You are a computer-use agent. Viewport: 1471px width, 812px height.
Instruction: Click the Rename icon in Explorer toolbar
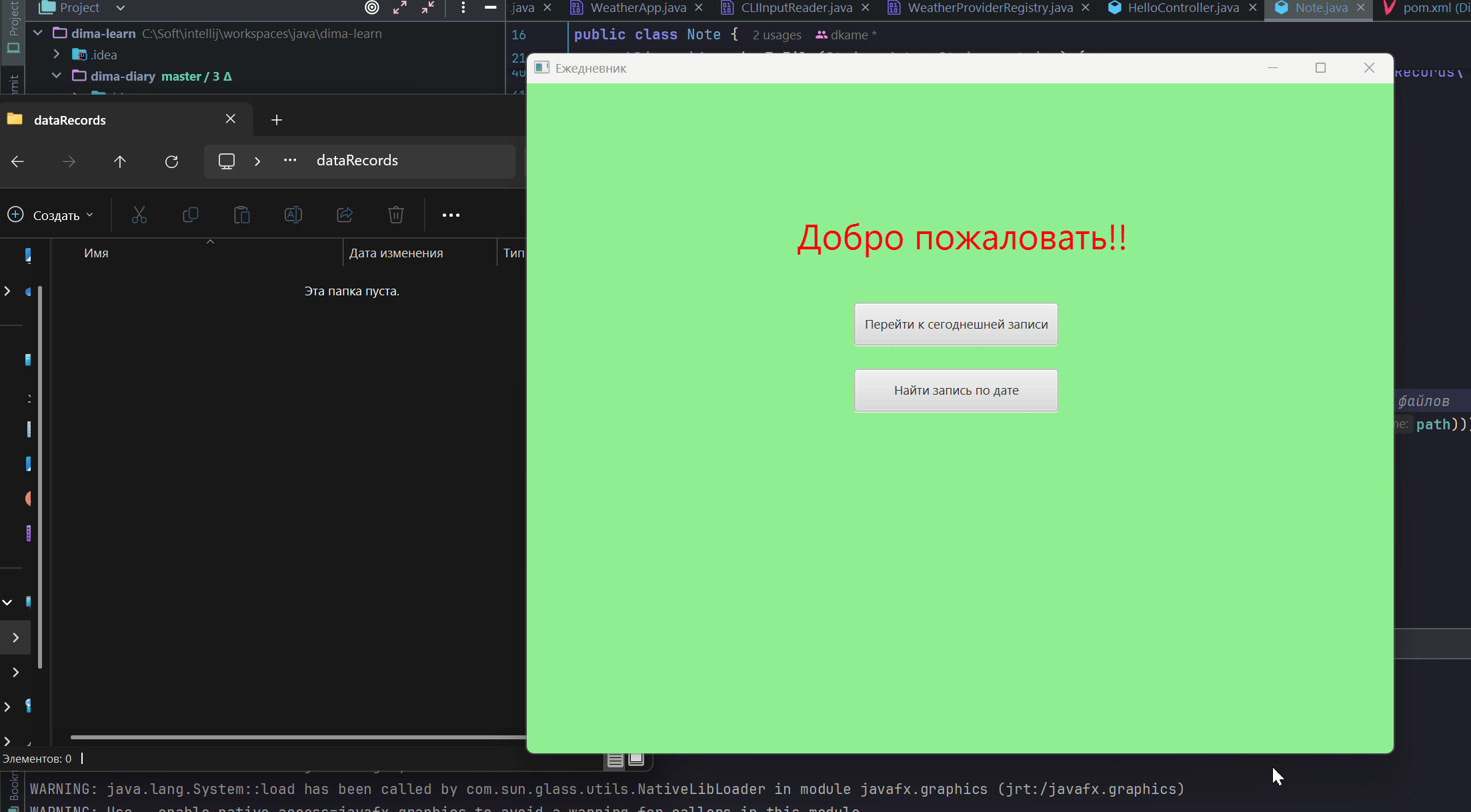293,215
